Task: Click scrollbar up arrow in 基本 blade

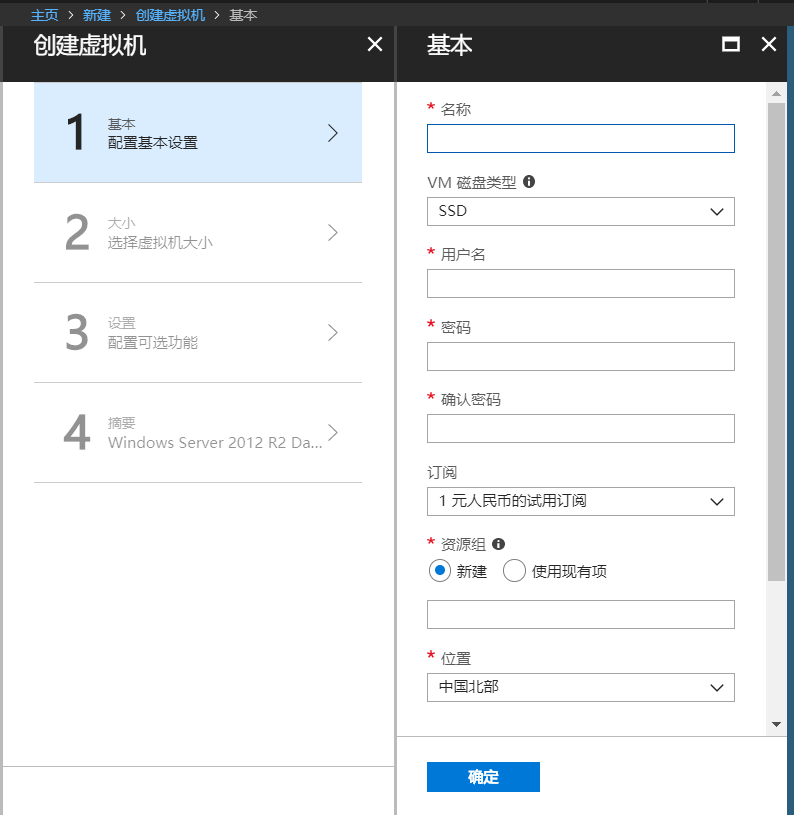Action: pos(776,94)
